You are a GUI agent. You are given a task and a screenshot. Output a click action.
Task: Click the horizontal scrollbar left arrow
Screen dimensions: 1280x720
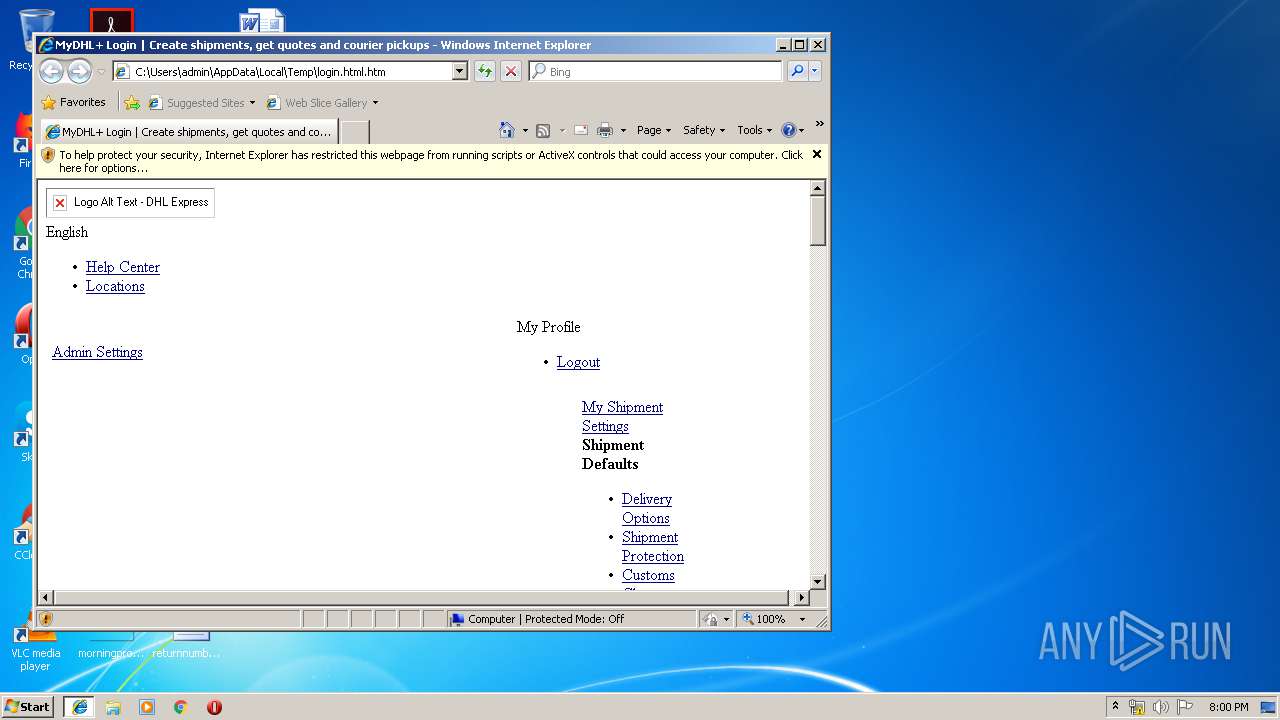[45, 598]
